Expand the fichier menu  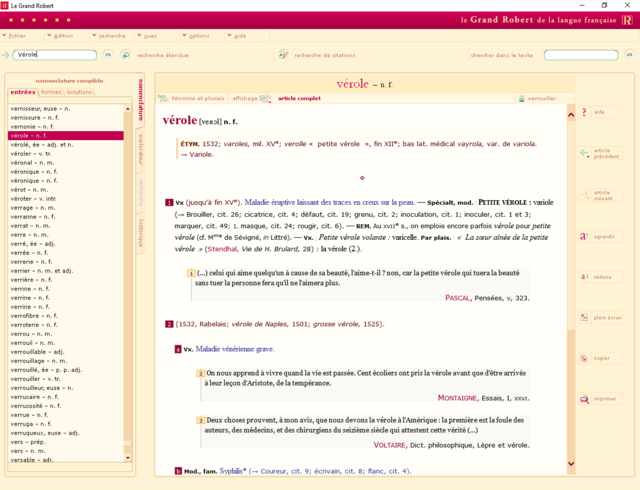tap(14, 36)
